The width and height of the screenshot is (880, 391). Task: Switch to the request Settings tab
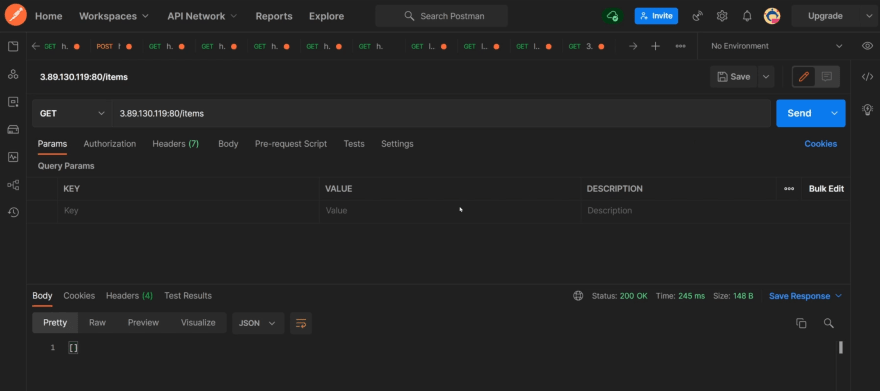[397, 144]
